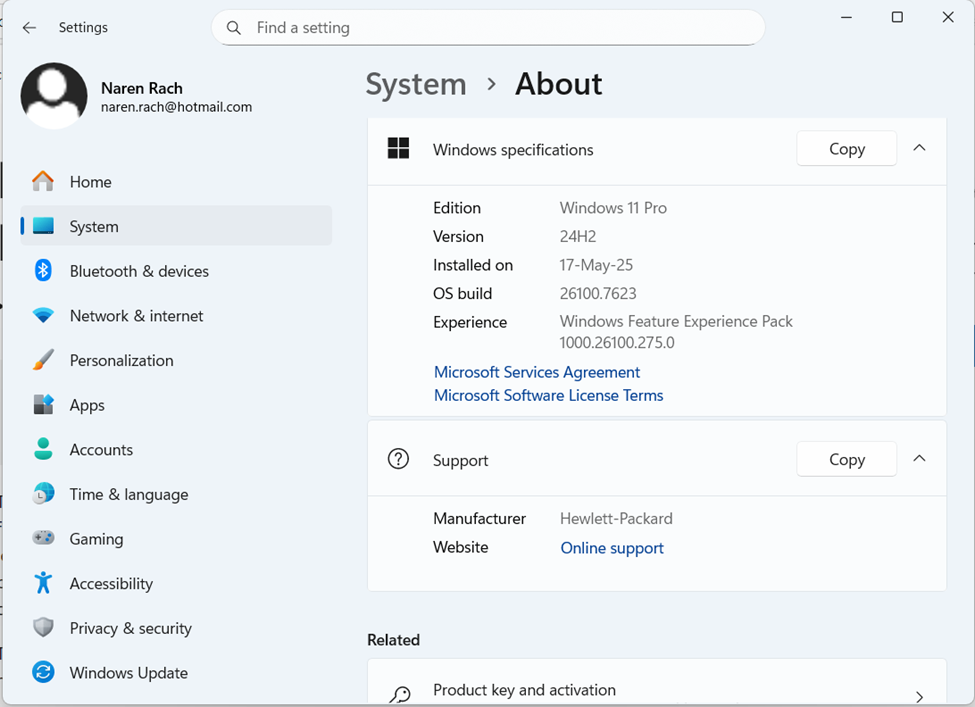Copy the Support section details

pos(846,460)
